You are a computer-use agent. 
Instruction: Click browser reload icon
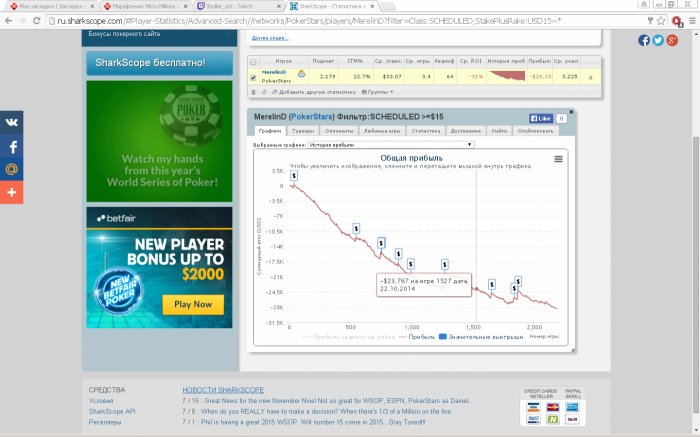click(x=37, y=21)
